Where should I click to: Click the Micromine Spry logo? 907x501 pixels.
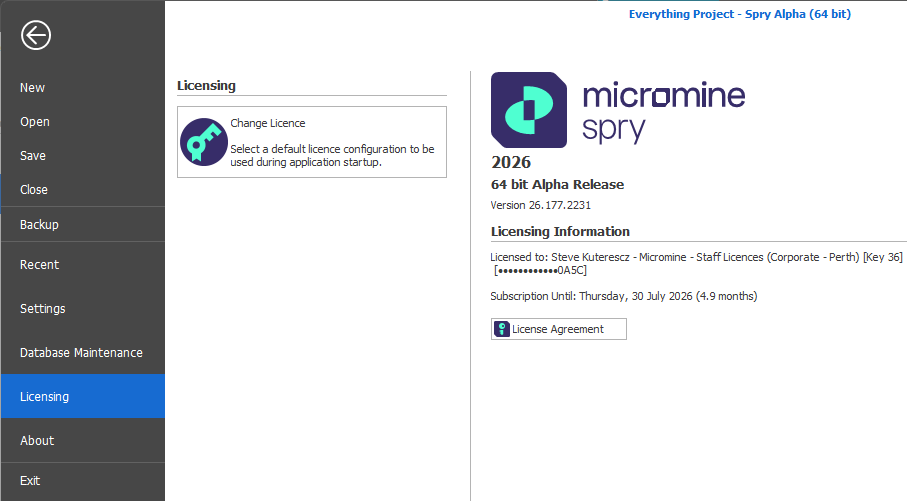click(618, 110)
